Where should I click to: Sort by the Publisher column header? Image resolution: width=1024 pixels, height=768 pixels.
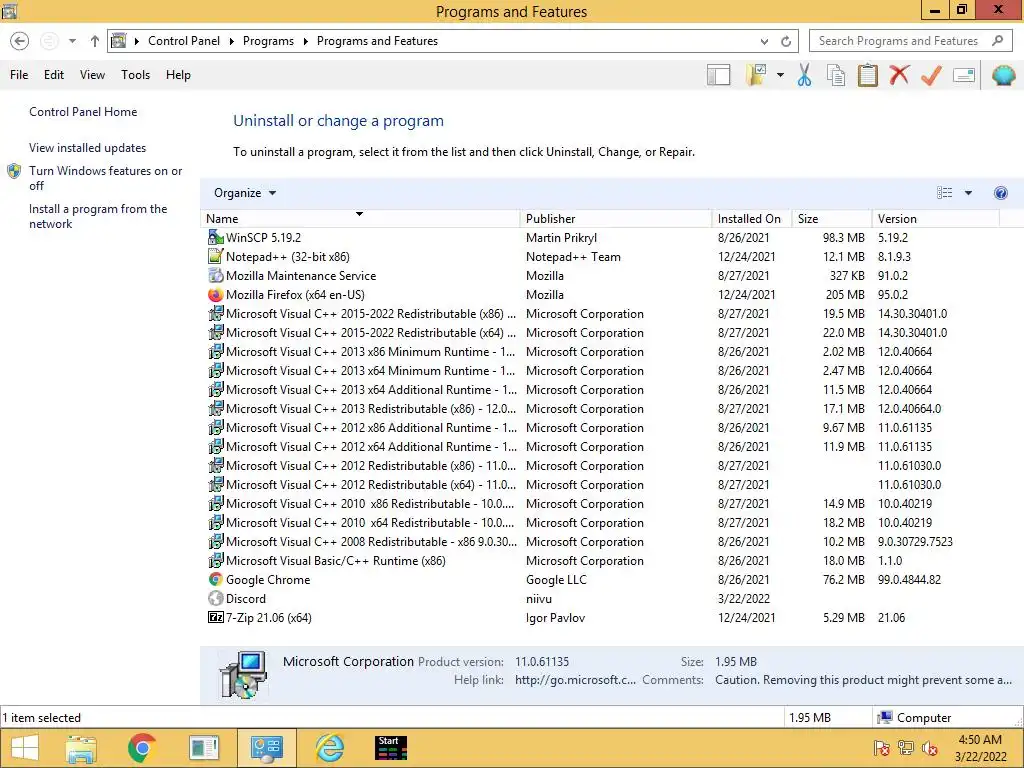pyautogui.click(x=616, y=219)
